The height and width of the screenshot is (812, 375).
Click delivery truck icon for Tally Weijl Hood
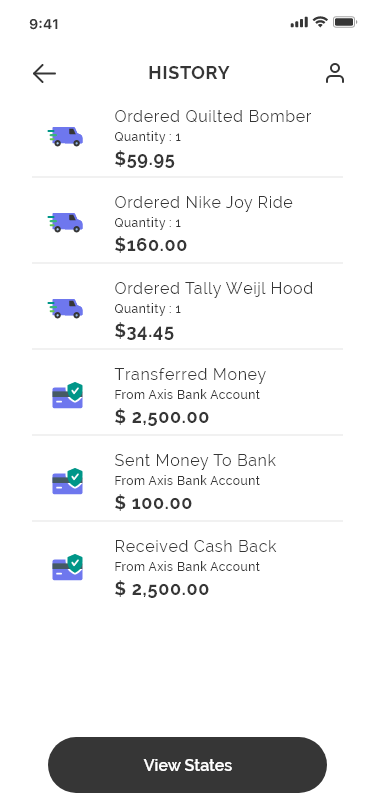(x=65, y=309)
